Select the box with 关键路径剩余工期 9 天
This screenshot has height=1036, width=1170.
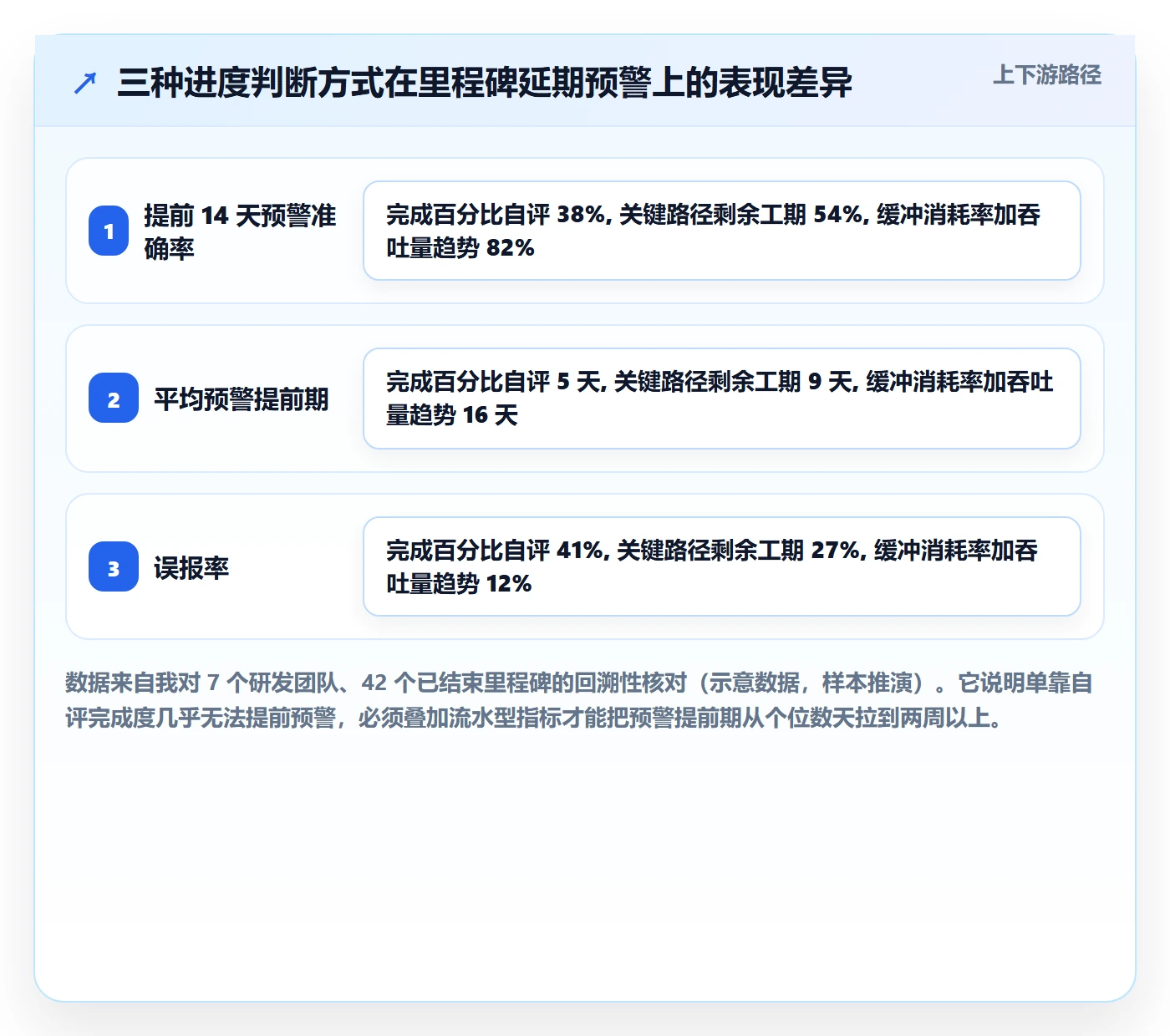pyautogui.click(x=722, y=399)
